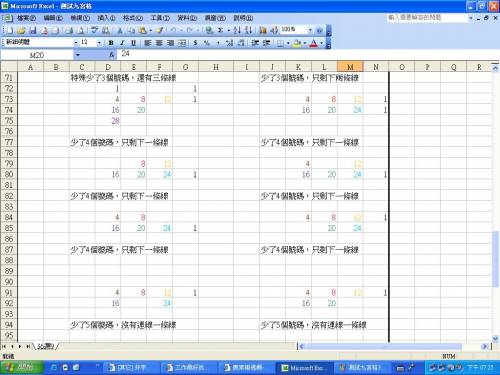Viewport: 500px width, 375px height.
Task: Toggle Italic formatting button
Action: [122, 43]
